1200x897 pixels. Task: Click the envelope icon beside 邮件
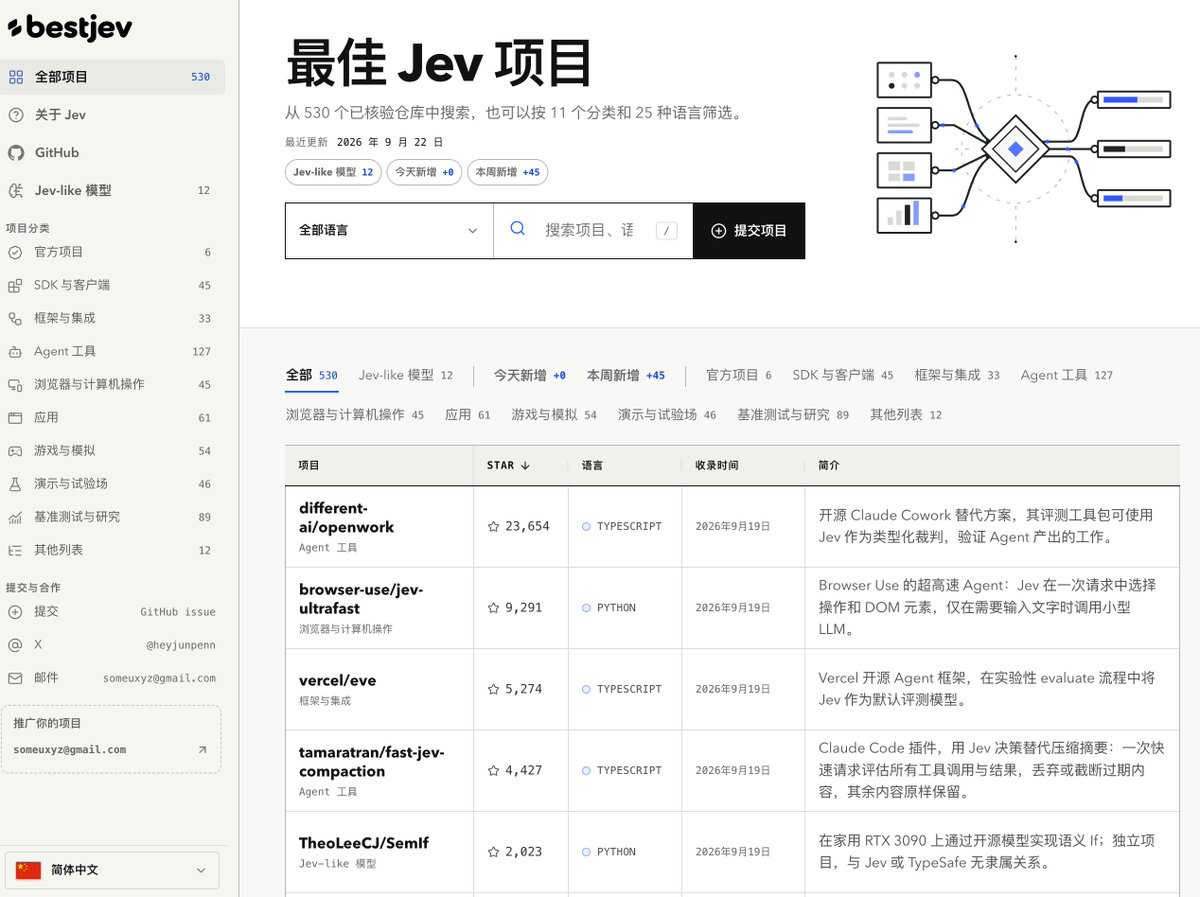(x=15, y=677)
